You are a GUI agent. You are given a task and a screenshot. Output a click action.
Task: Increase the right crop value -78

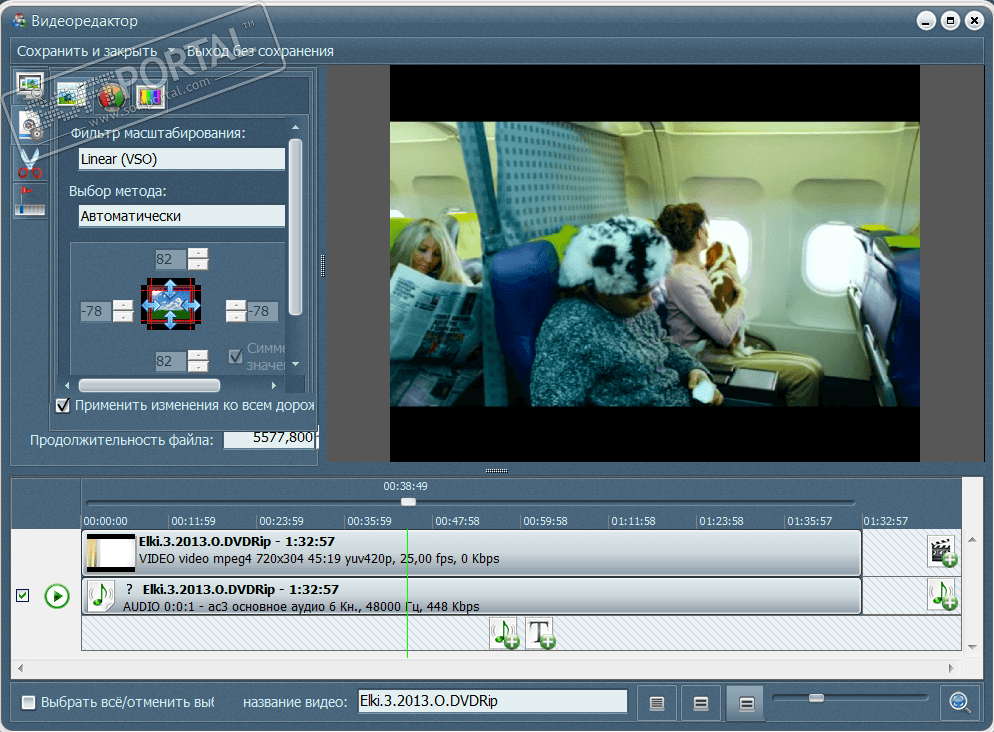pyautogui.click(x=236, y=305)
